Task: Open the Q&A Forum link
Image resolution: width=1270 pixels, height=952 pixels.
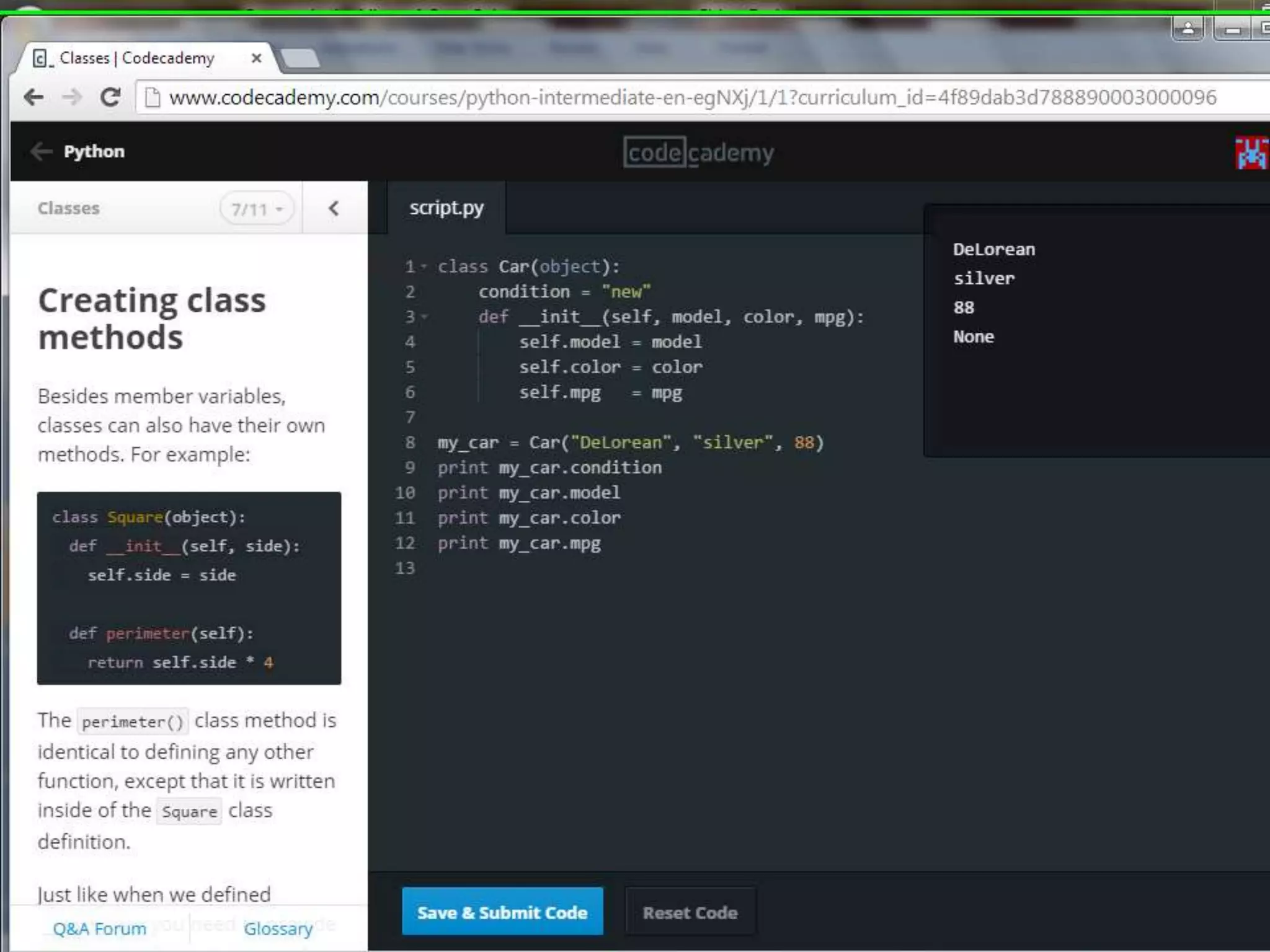Action: click(x=99, y=928)
